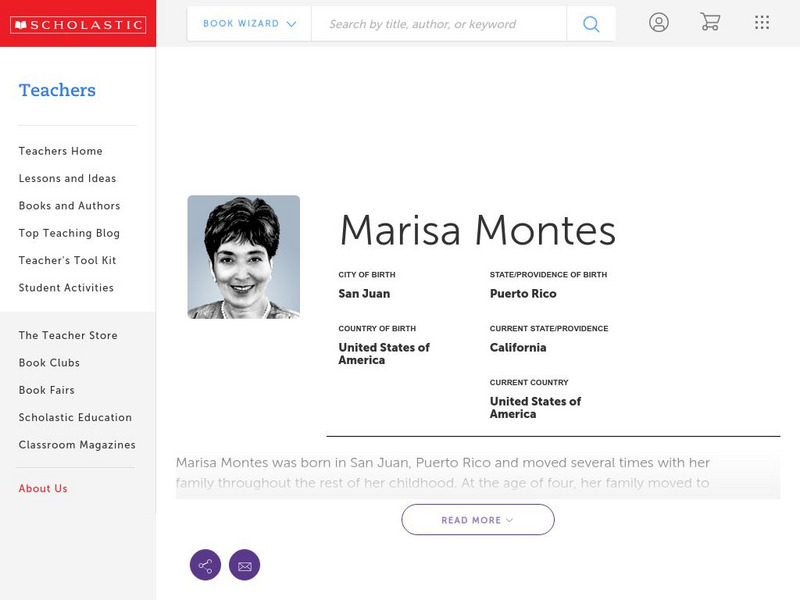Click Marisa Montes portrait photo
The image size is (800, 600).
[x=243, y=257]
